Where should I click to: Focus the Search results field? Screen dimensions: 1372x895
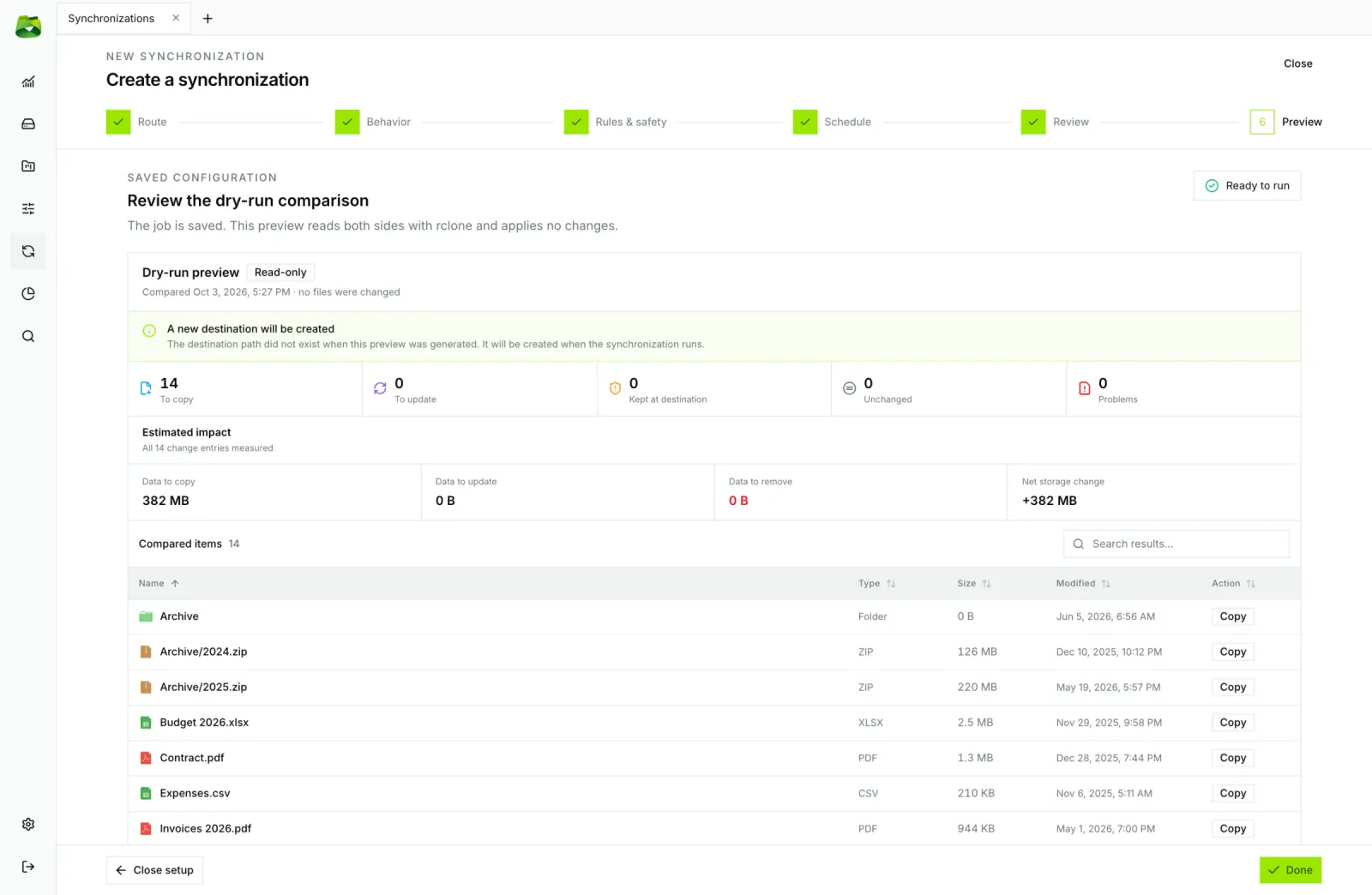click(x=1176, y=544)
